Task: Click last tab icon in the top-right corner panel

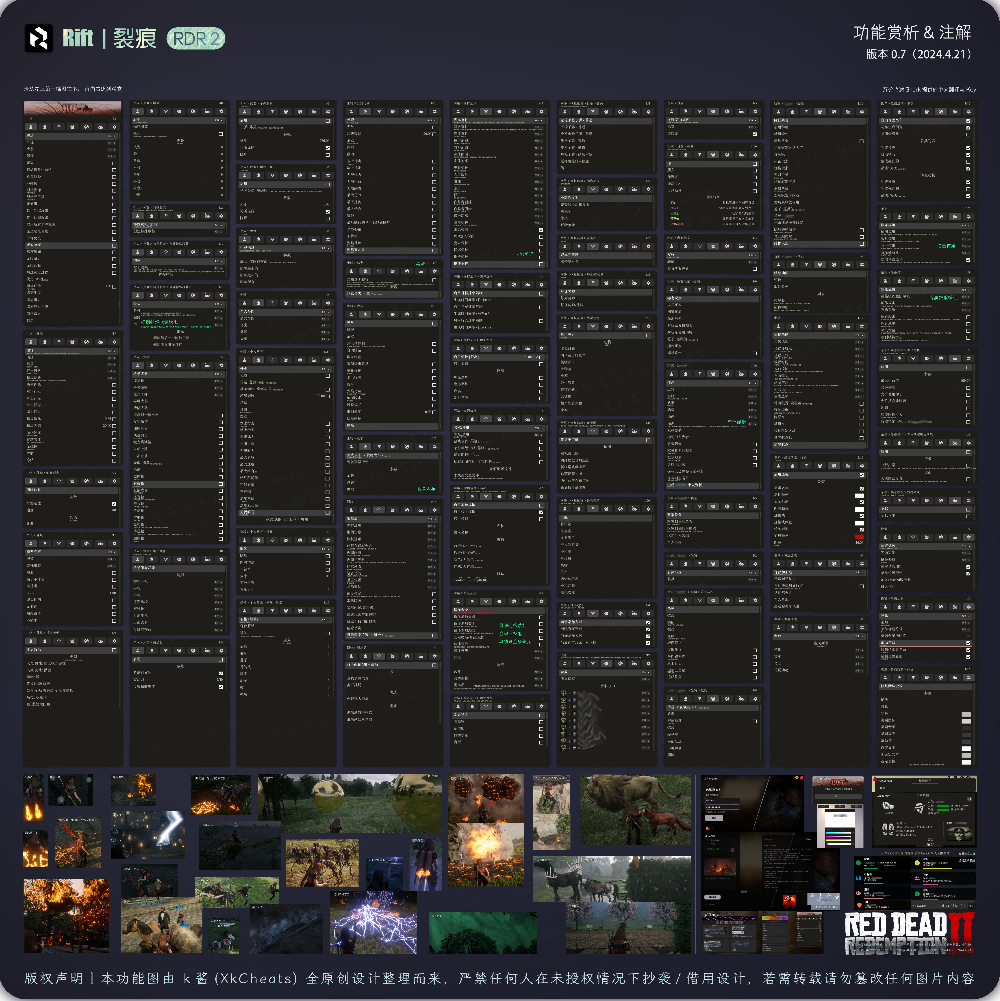Action: [x=968, y=110]
